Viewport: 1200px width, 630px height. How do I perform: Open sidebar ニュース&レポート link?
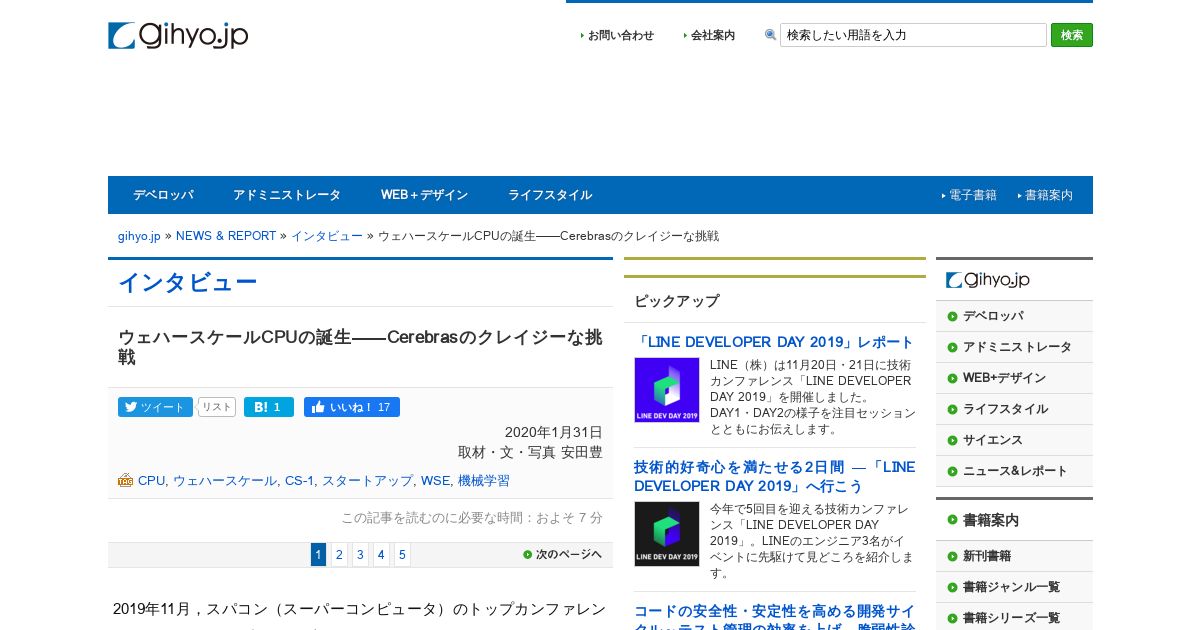click(1015, 471)
